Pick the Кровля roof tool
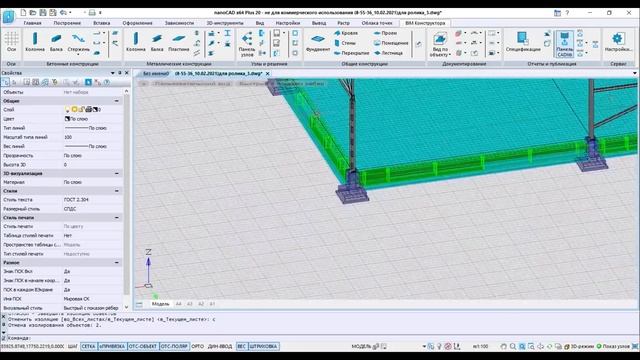The width and height of the screenshot is (640, 360). (x=346, y=33)
